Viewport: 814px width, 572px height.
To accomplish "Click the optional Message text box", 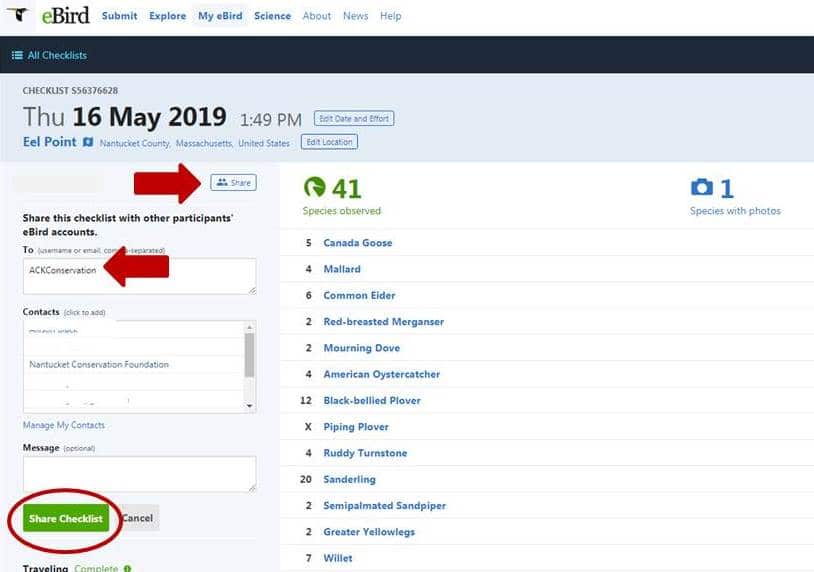I will tap(140, 474).
